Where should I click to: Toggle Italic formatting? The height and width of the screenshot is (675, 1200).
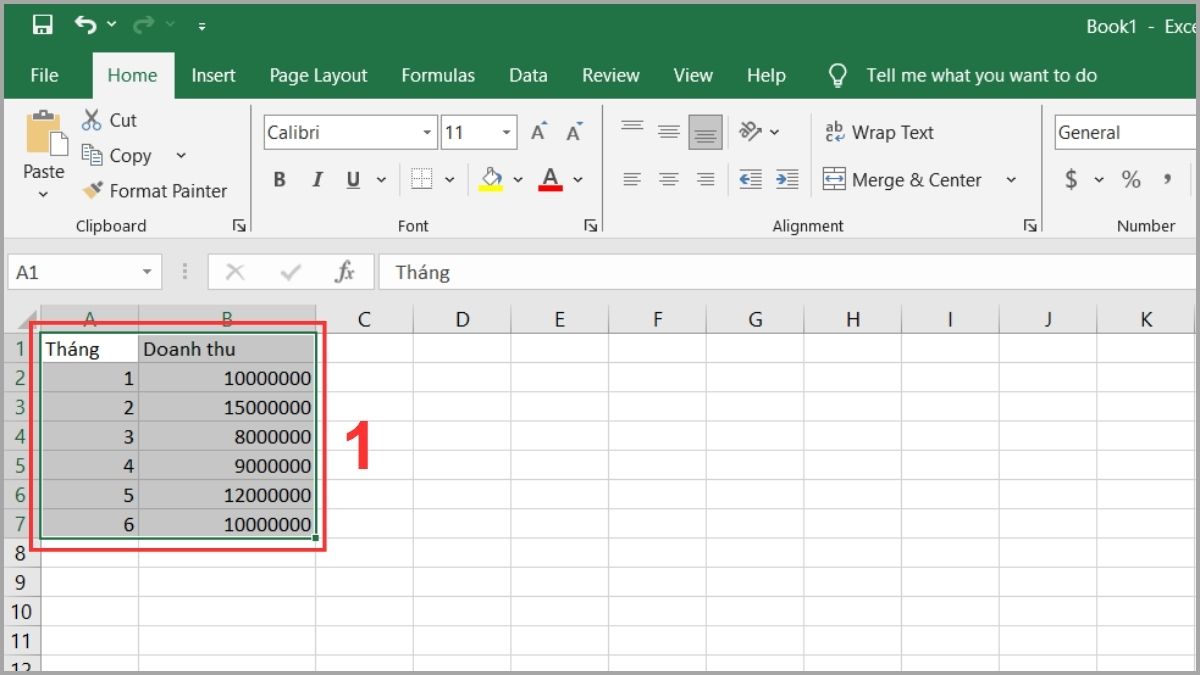click(x=317, y=180)
